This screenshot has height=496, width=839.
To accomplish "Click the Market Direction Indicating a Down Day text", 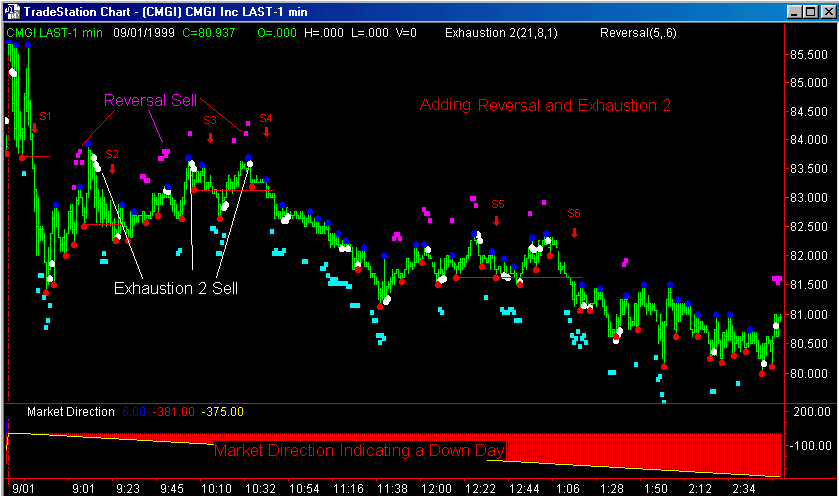I will (x=359, y=450).
